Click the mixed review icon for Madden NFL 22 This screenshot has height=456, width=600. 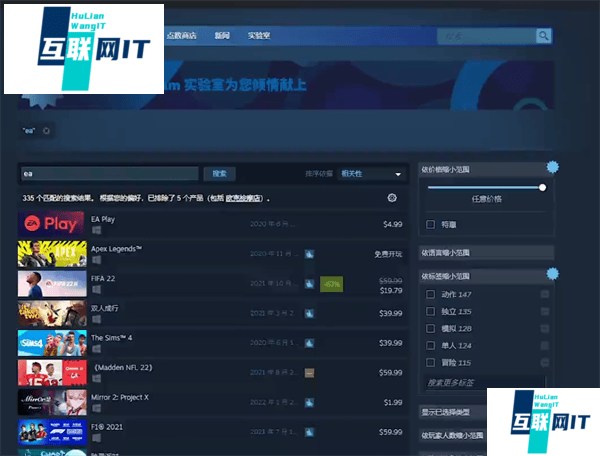309,372
